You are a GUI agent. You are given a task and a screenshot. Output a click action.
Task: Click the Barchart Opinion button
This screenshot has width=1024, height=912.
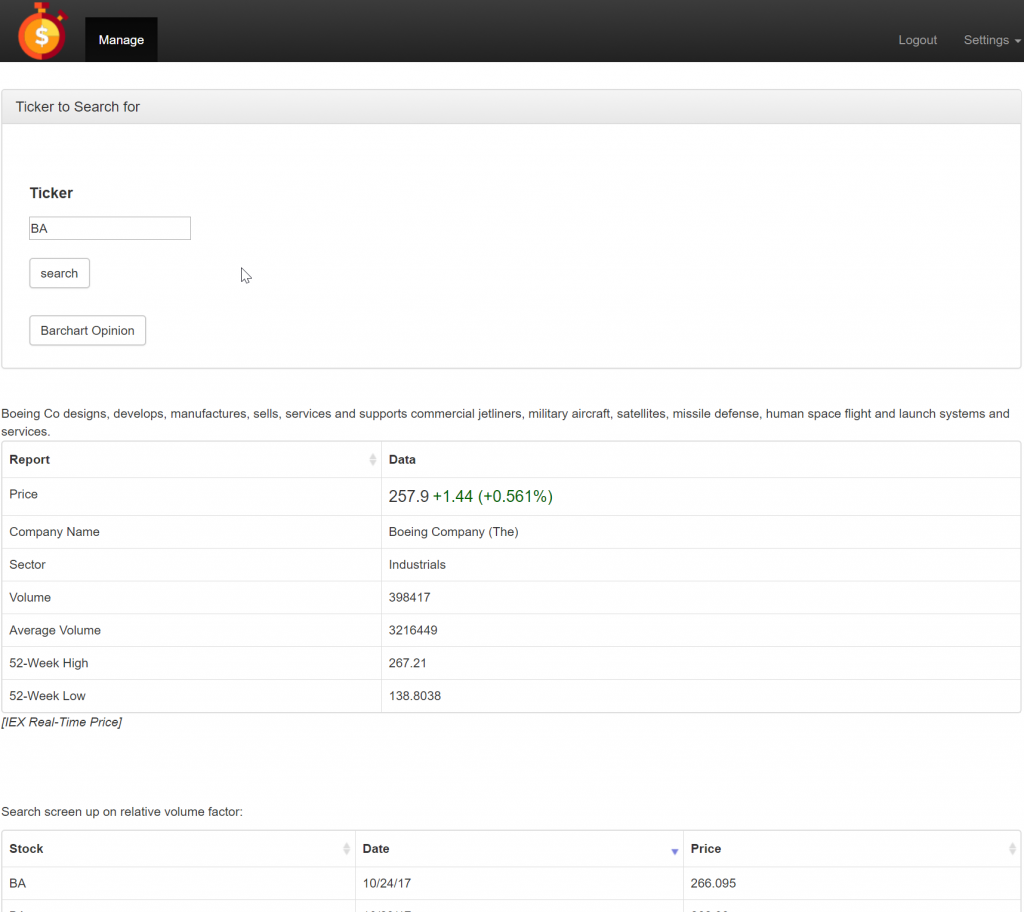pyautogui.click(x=88, y=331)
